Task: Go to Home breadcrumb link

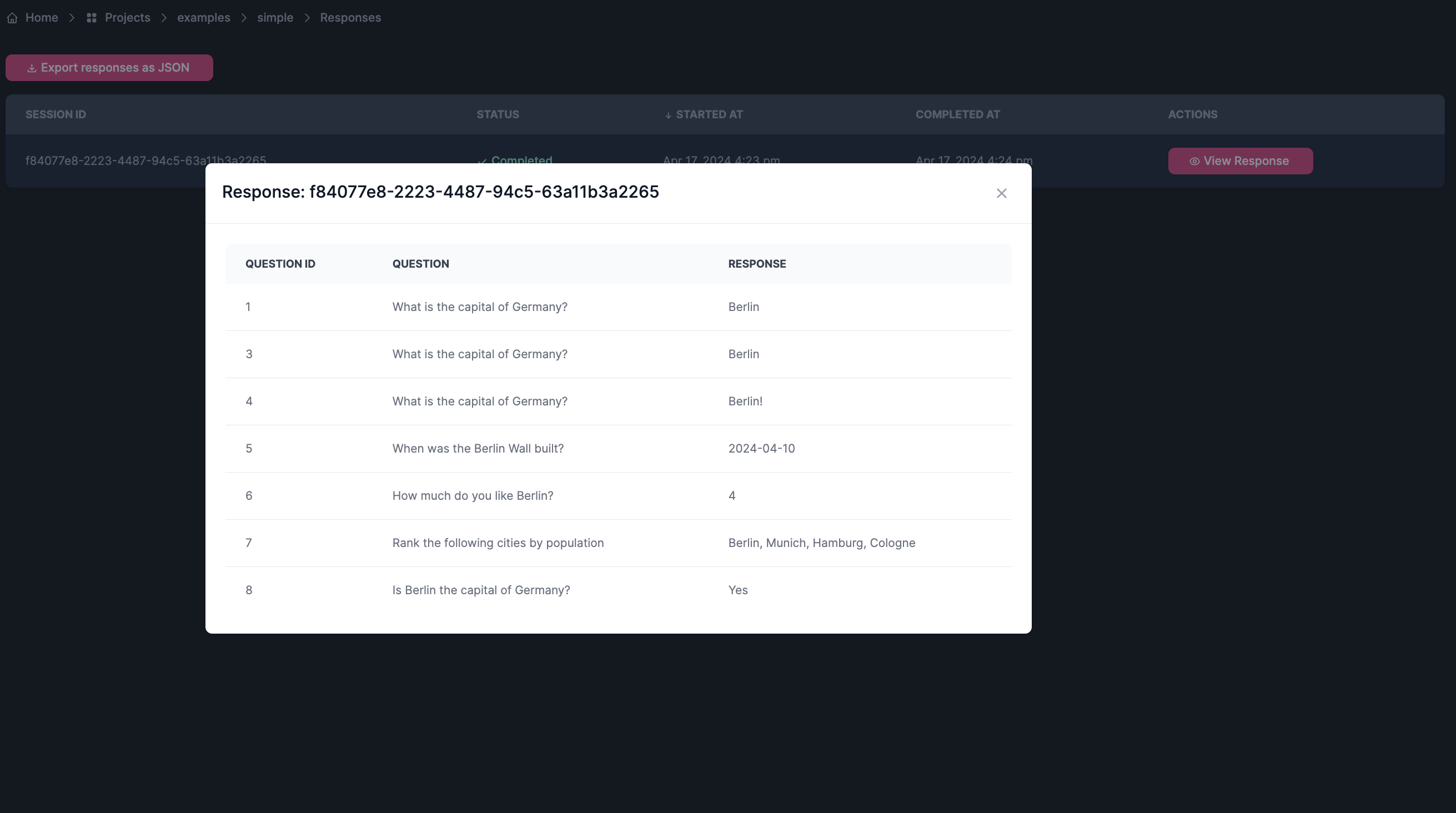Action: click(x=42, y=18)
